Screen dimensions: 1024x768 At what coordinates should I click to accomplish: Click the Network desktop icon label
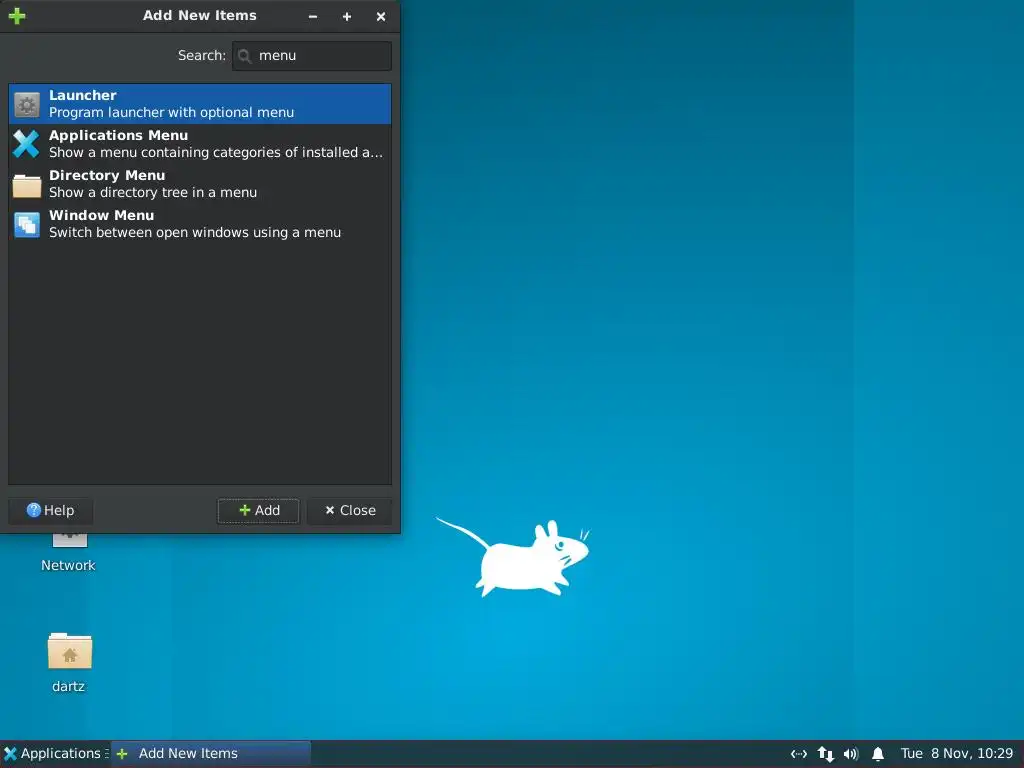[68, 566]
